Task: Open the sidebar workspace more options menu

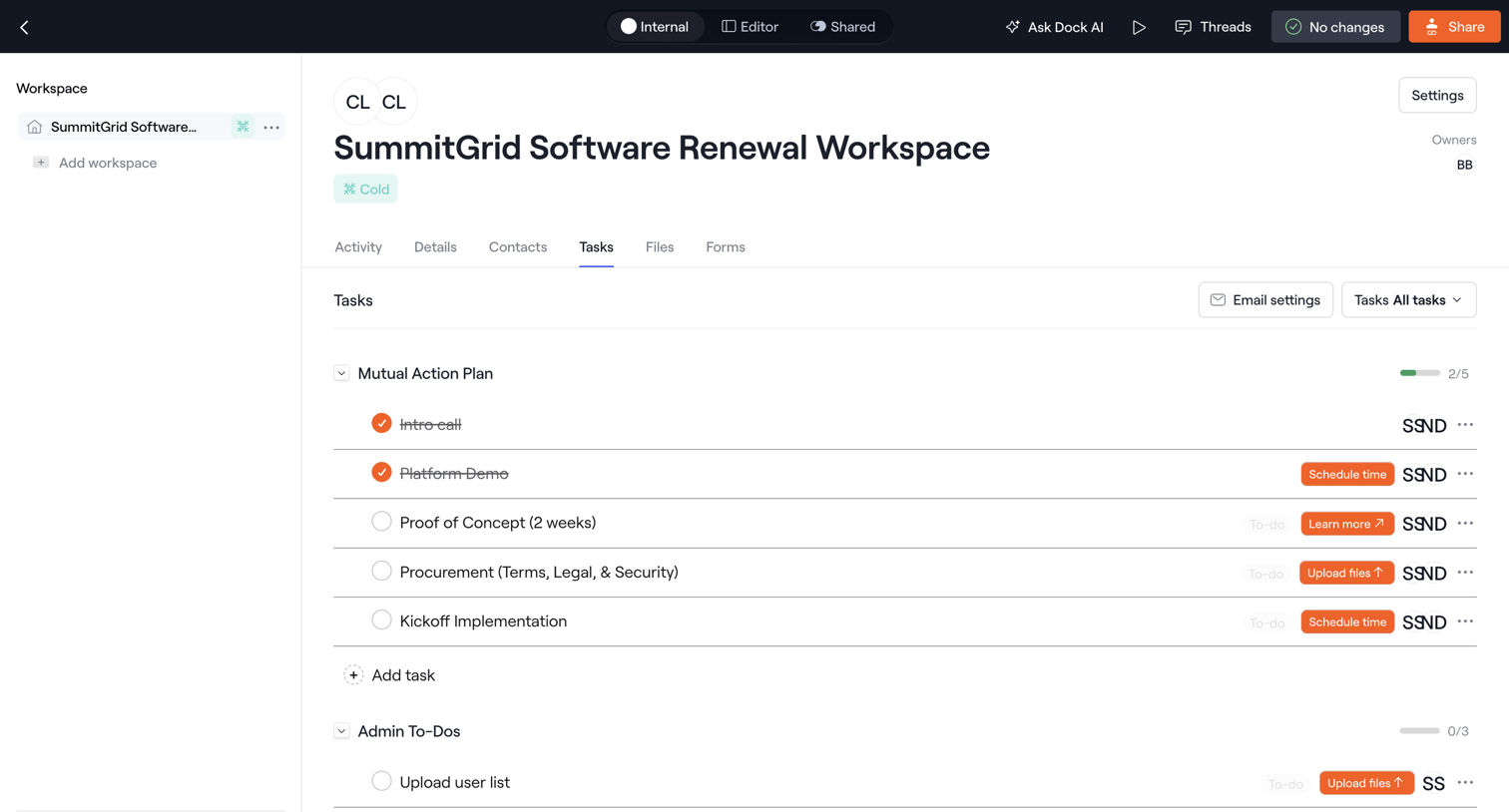Action: pos(271,127)
